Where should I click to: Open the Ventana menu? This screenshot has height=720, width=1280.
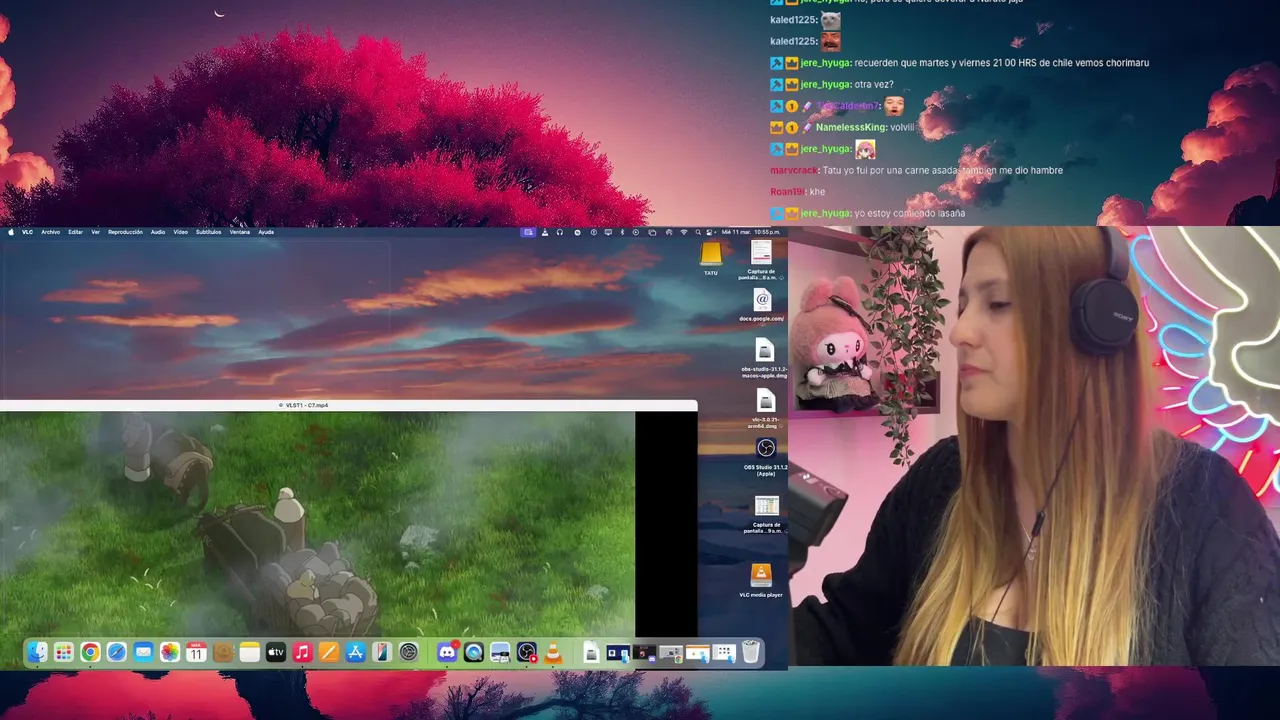point(240,232)
